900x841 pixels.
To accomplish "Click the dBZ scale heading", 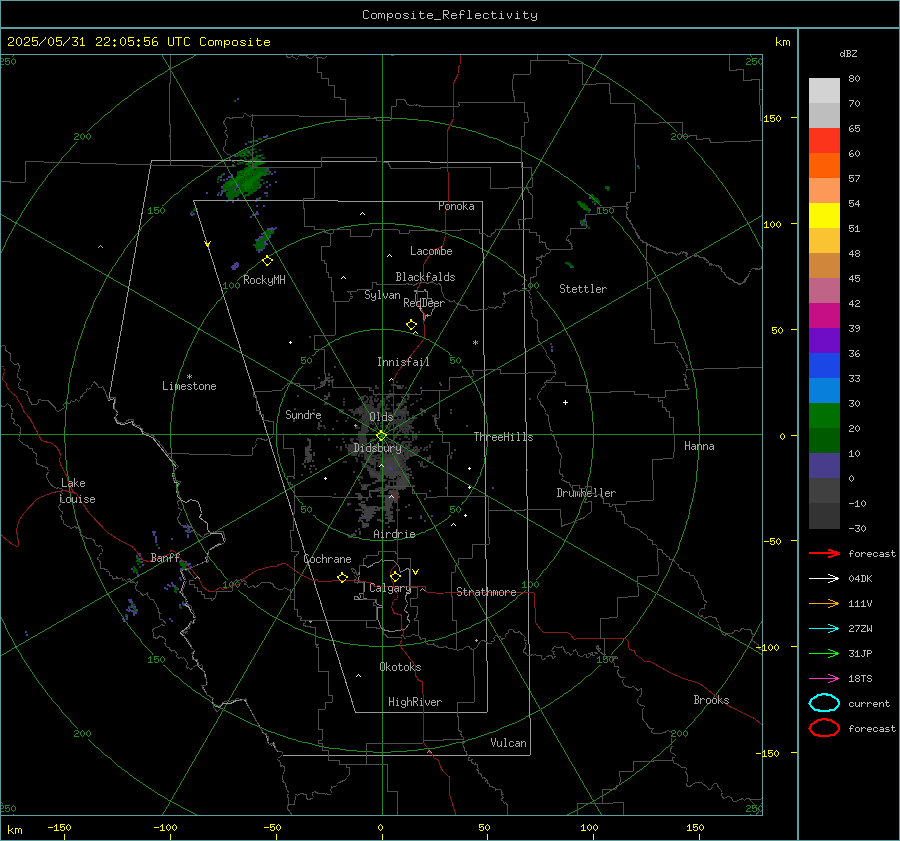I will coord(848,53).
